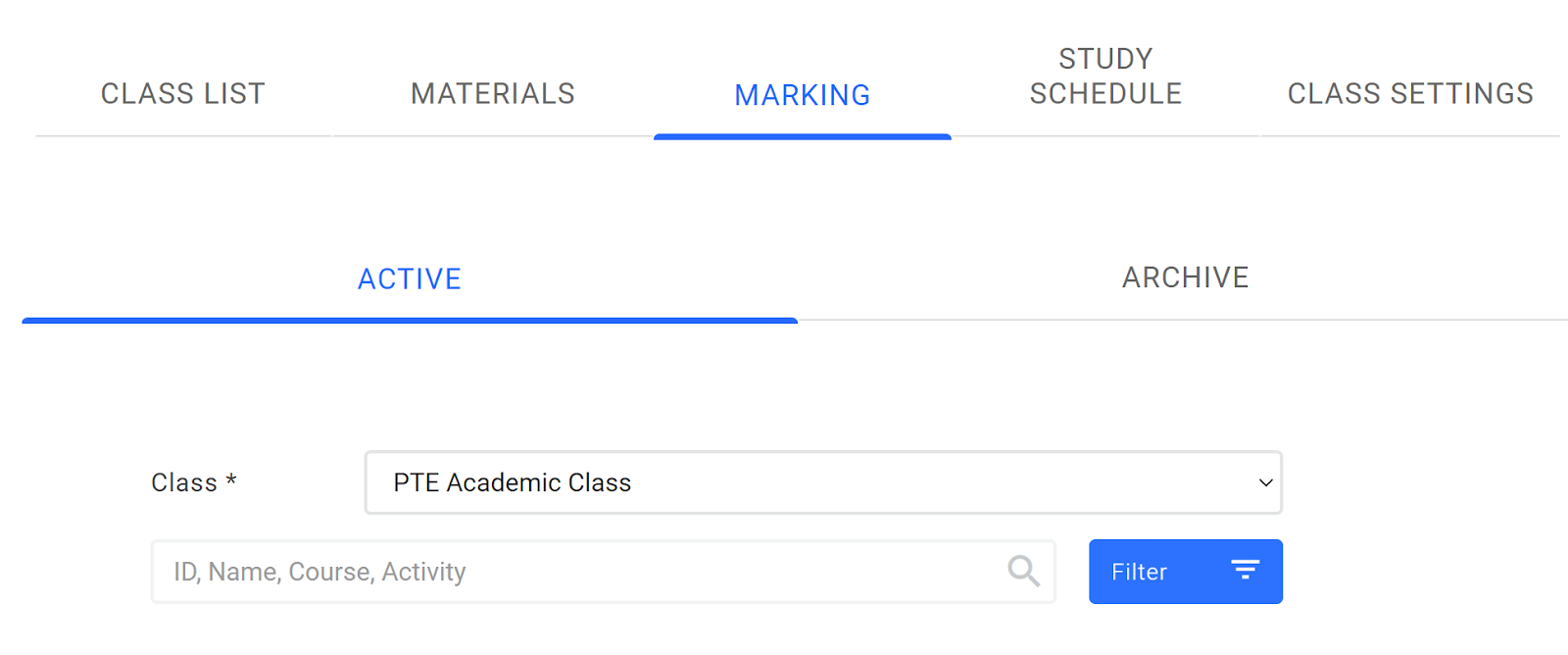
Task: Open the CLASS LIST tab
Action: tap(182, 93)
